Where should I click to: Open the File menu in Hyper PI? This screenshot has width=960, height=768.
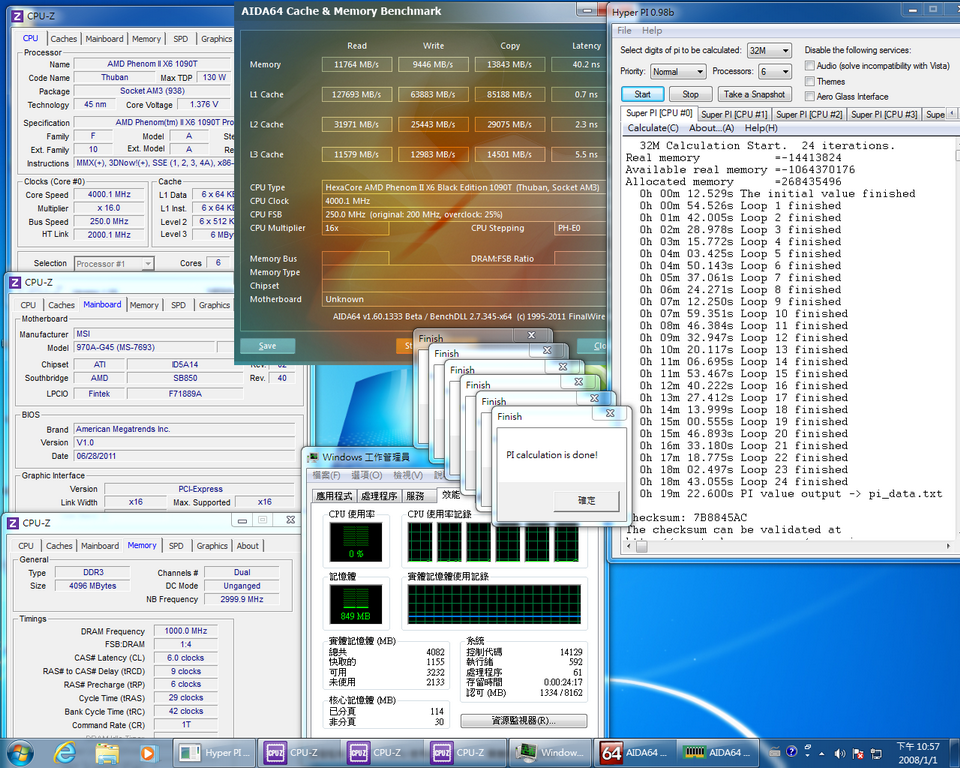coord(624,31)
